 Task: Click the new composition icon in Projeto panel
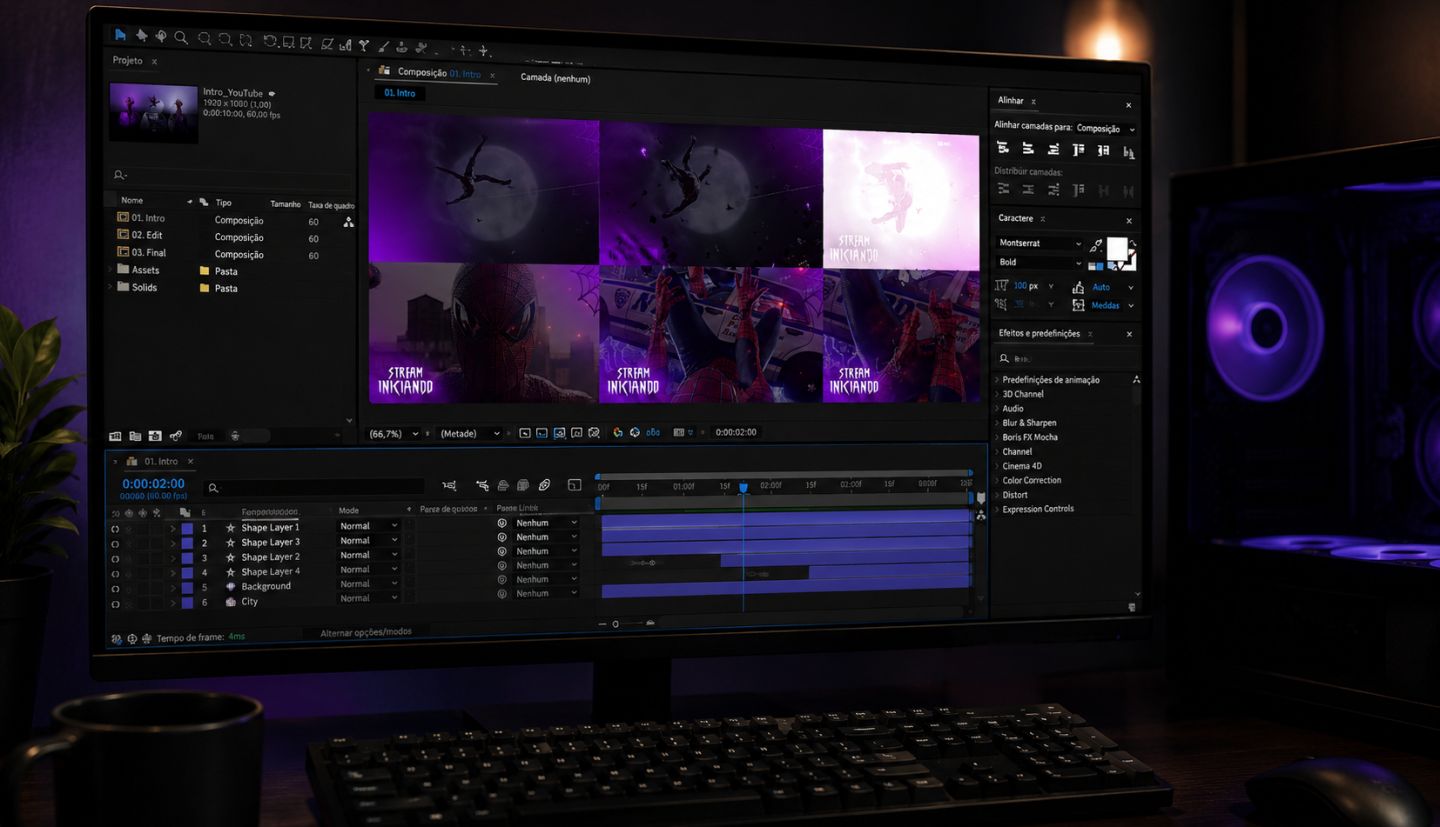[155, 436]
